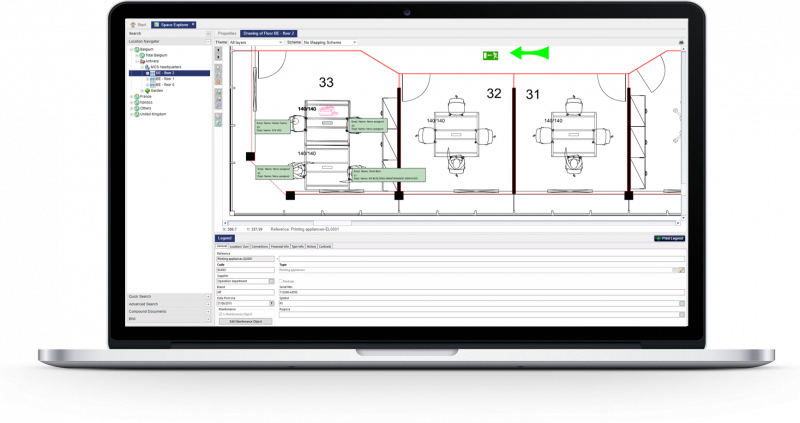Open the Date first use calendar dropdown

271,304
